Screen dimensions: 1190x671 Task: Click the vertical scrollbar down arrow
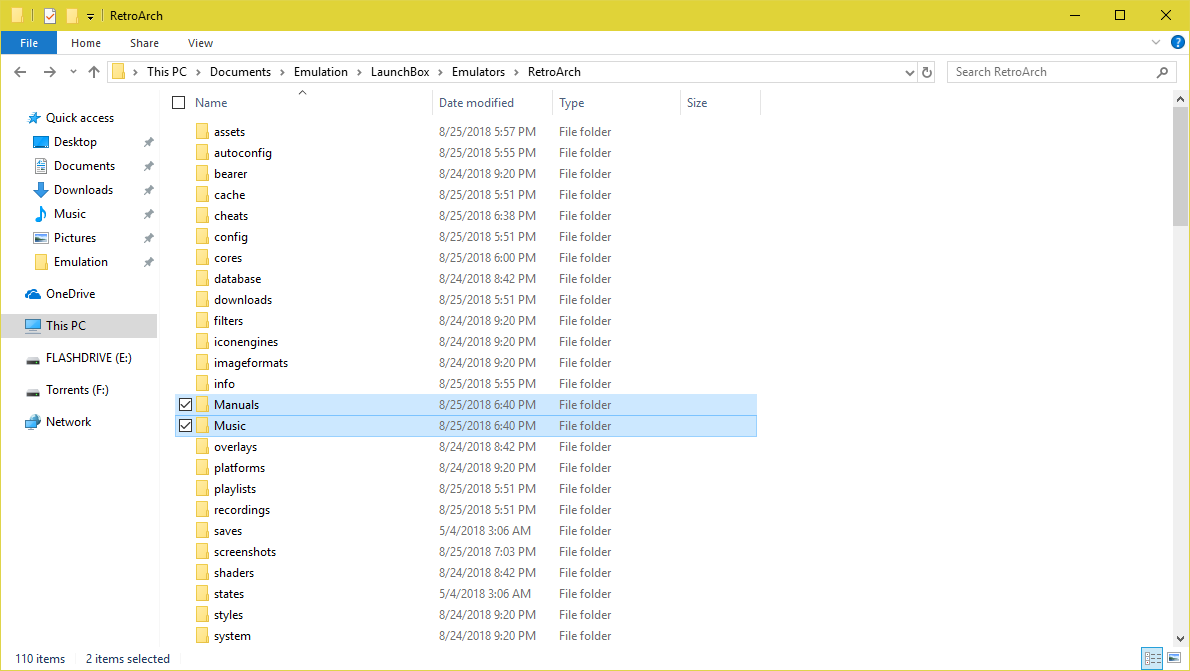pyautogui.click(x=1180, y=639)
